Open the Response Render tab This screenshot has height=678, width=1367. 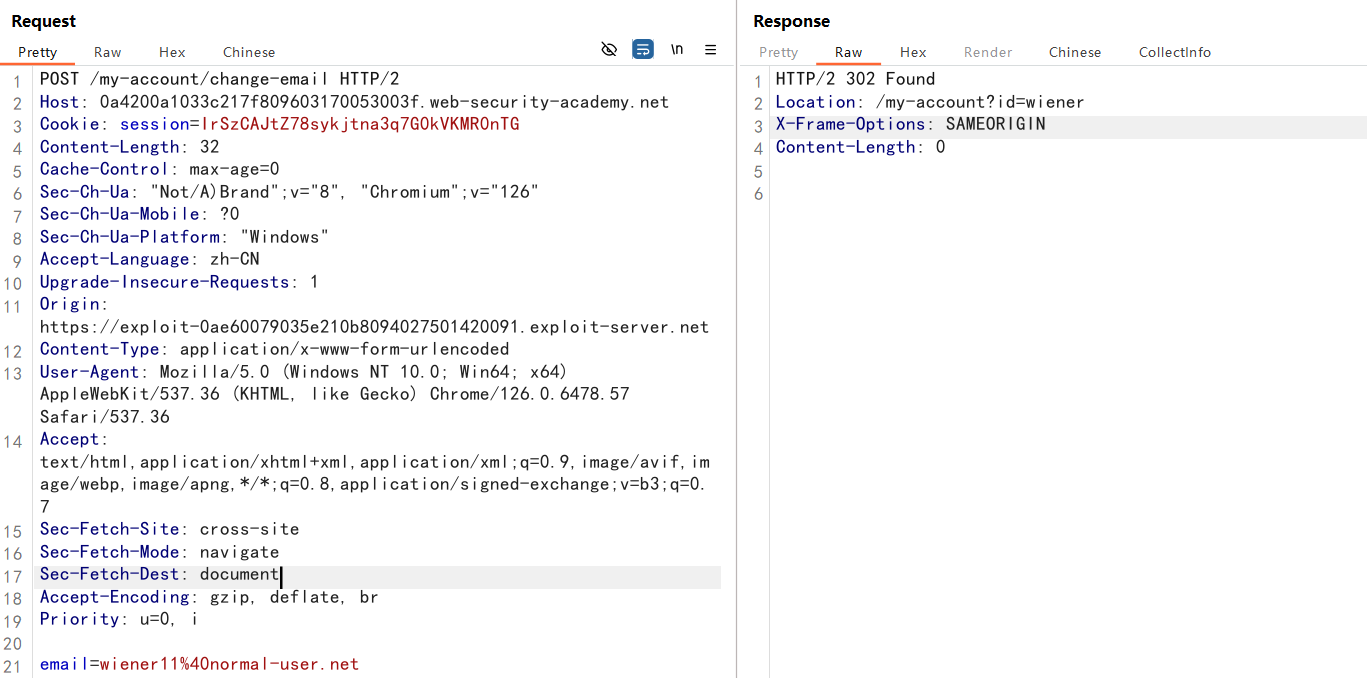pyautogui.click(x=988, y=52)
